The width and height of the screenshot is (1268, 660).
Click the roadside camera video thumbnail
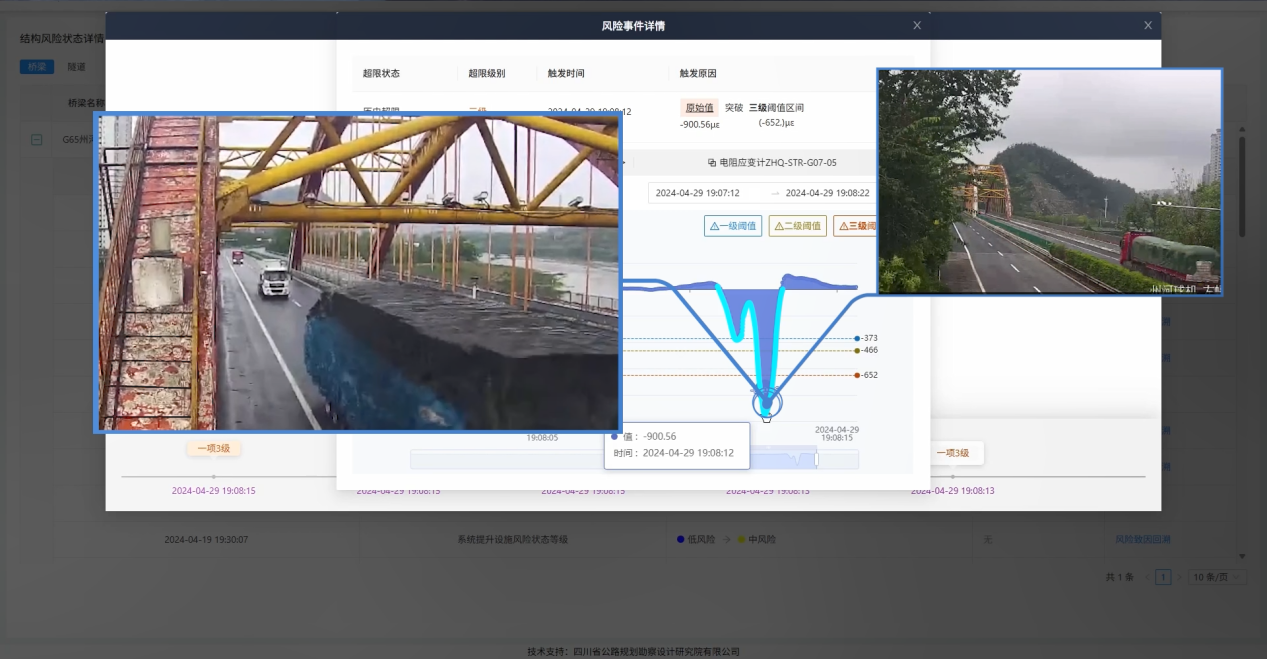click(1049, 182)
